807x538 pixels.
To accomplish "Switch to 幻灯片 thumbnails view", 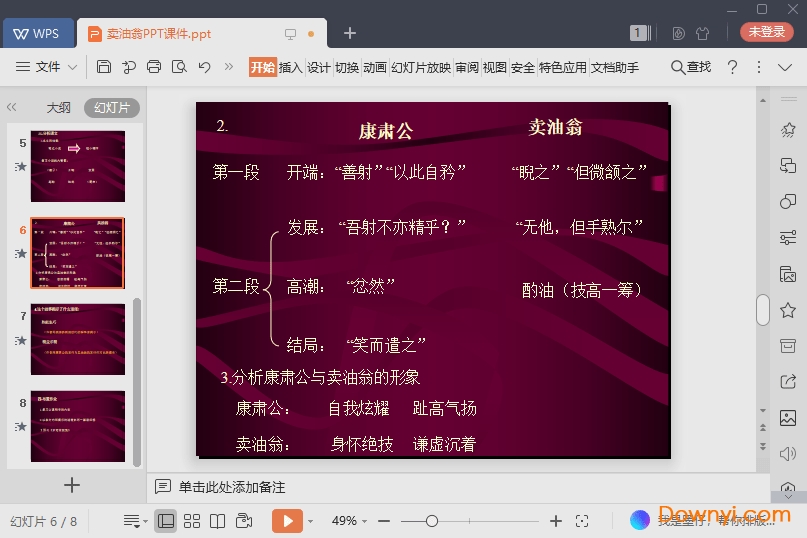I will (112, 108).
